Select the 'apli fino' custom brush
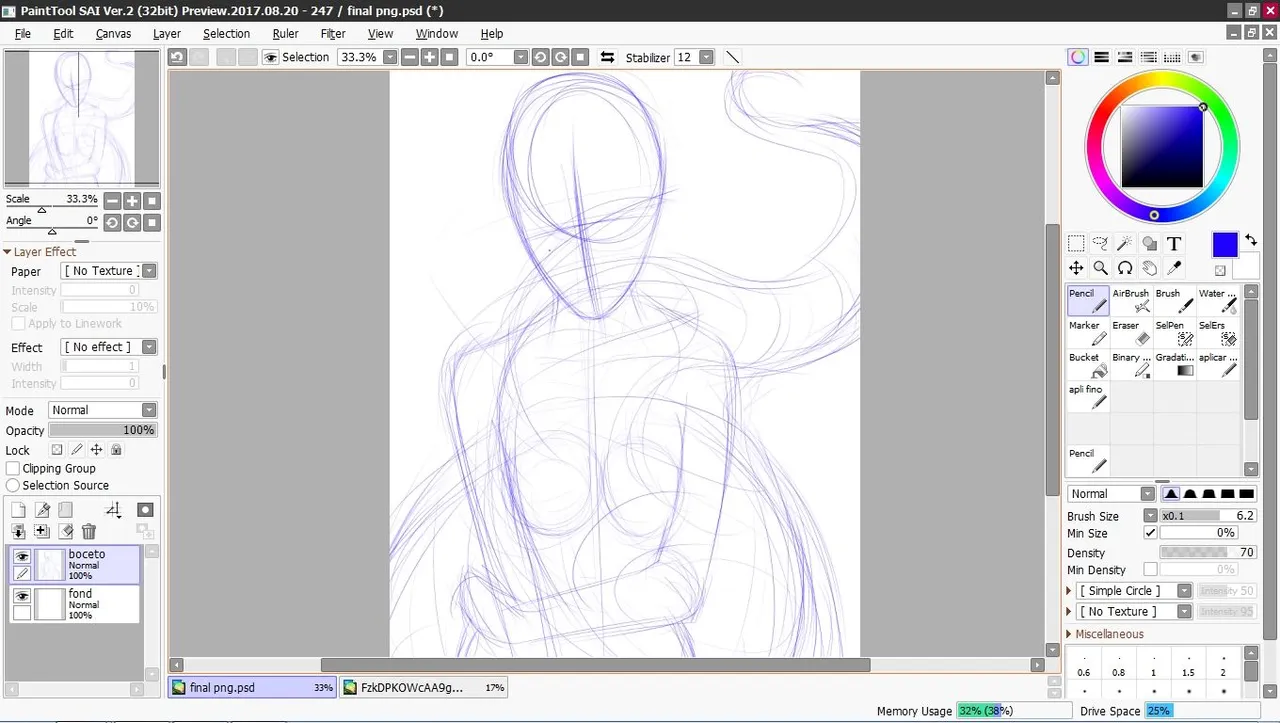This screenshot has height=723, width=1280. [1088, 397]
